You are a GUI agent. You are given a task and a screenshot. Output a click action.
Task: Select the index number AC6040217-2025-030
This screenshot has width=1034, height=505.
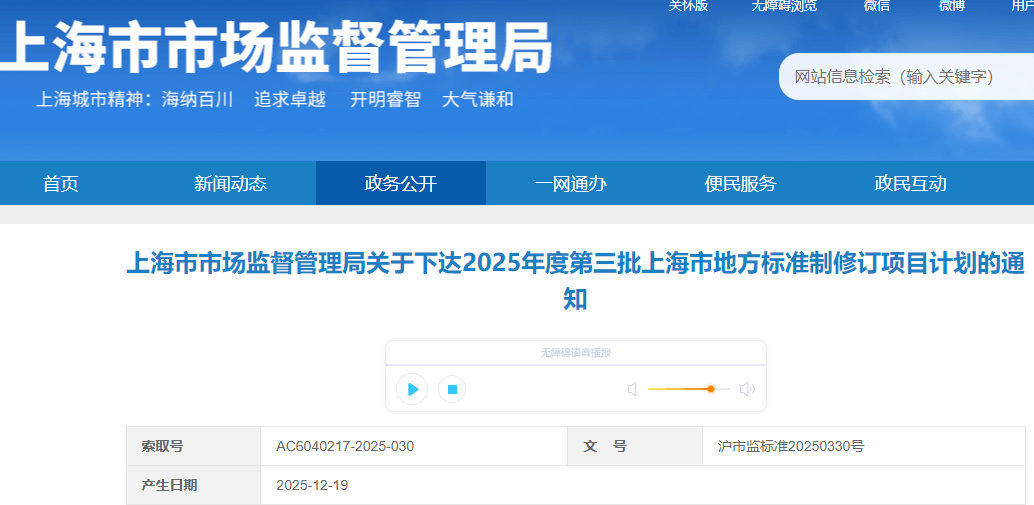click(x=345, y=446)
